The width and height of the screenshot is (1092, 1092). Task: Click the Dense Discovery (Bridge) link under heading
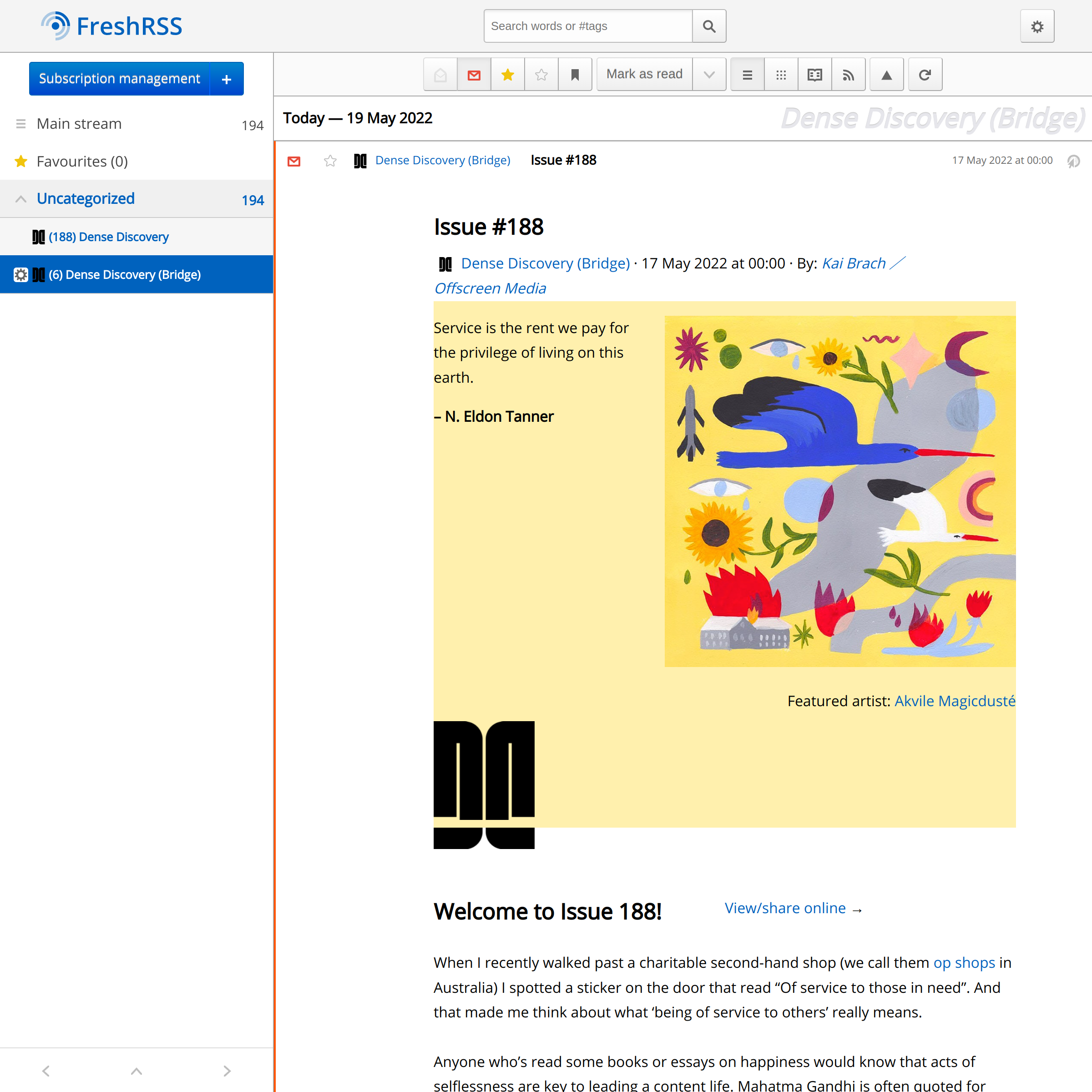[546, 263]
